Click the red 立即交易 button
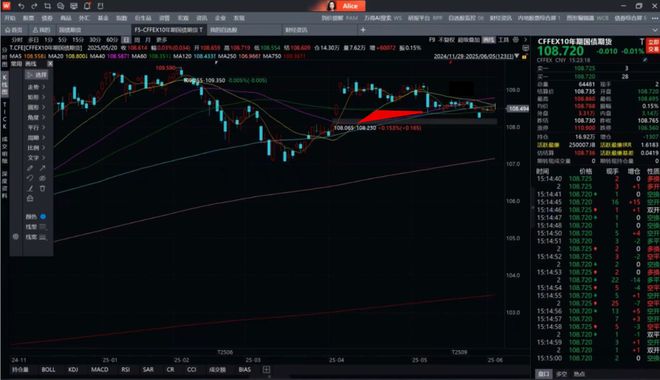The height and width of the screenshot is (380, 660). coord(653,45)
